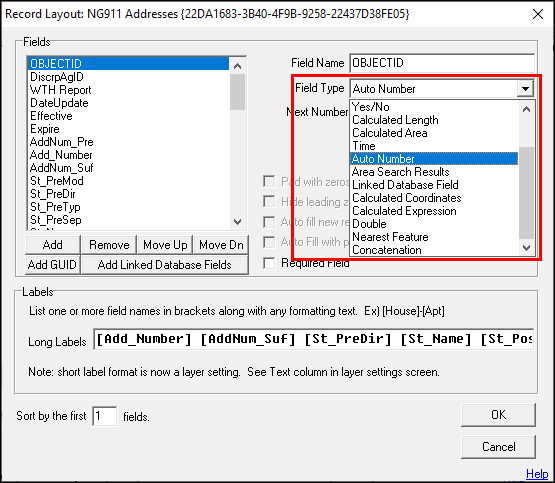Select Double field type option
This screenshot has height=483, width=555.
click(x=369, y=224)
